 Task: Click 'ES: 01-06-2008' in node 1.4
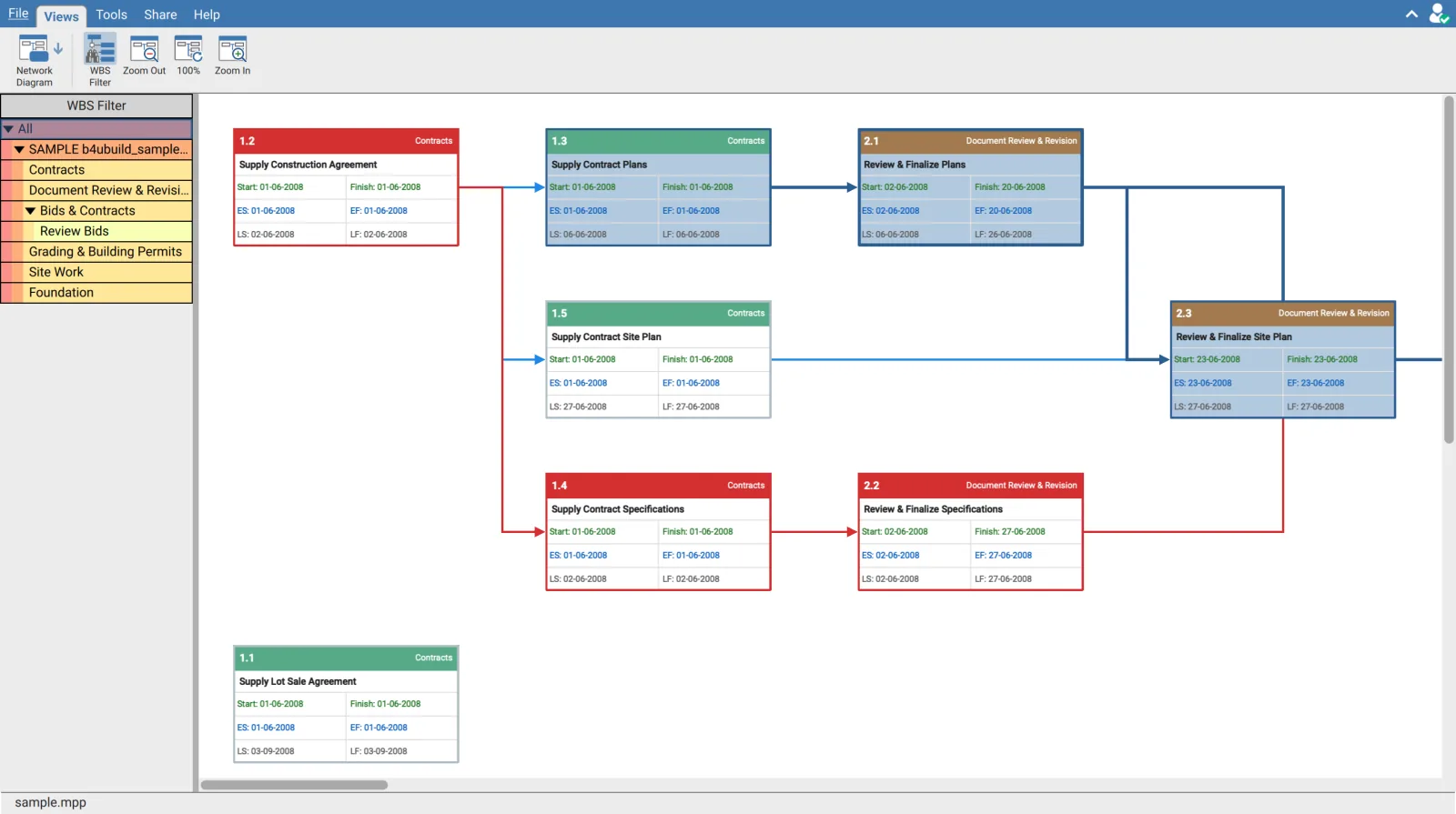(578, 556)
